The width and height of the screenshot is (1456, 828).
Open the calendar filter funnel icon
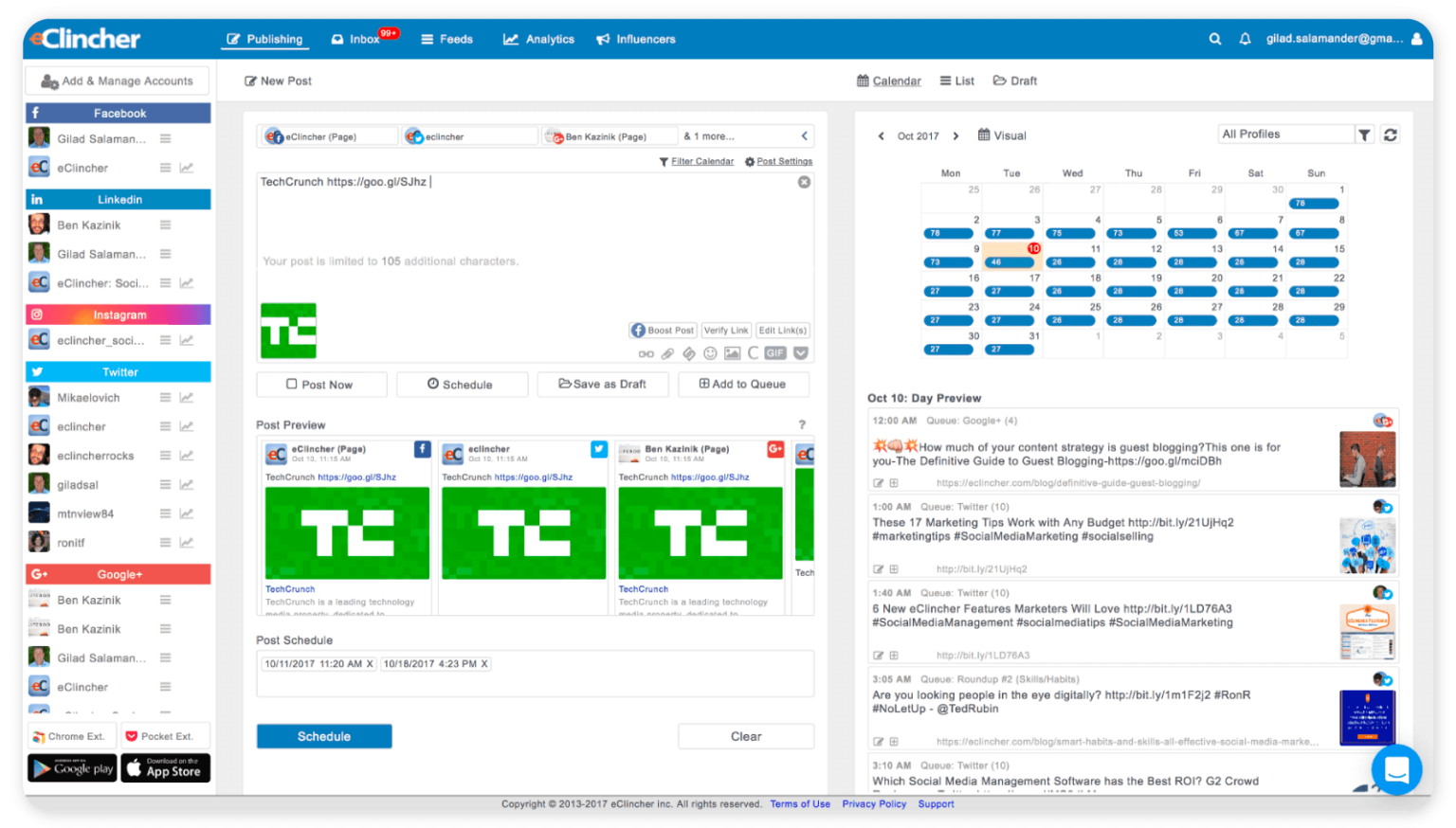pos(1365,135)
